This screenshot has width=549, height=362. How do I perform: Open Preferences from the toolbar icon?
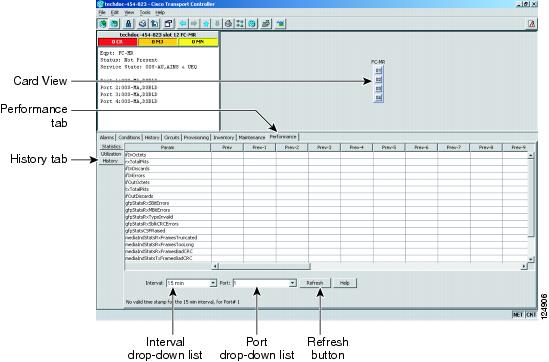coord(168,23)
